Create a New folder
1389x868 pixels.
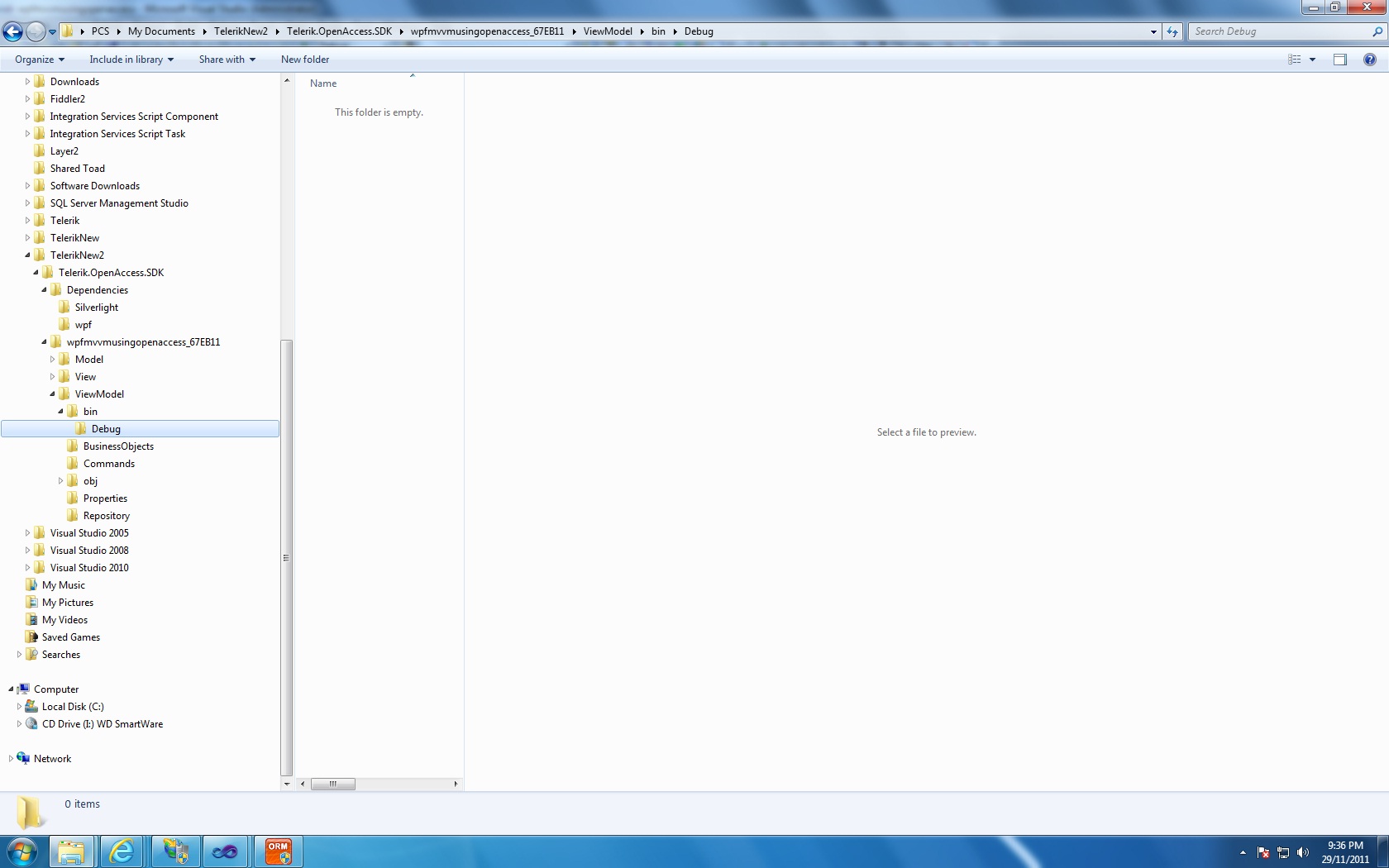tap(305, 60)
